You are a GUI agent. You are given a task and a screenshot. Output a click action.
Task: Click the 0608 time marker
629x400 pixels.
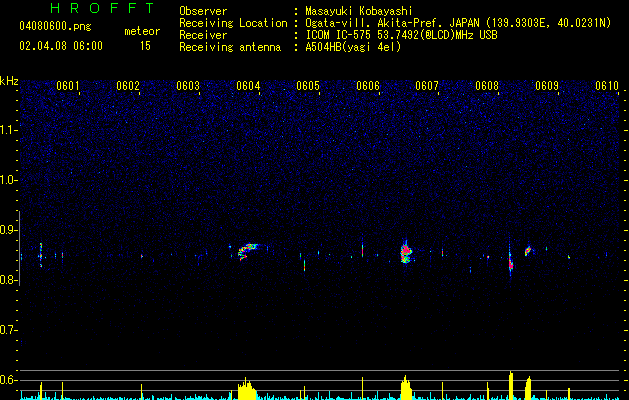click(487, 86)
